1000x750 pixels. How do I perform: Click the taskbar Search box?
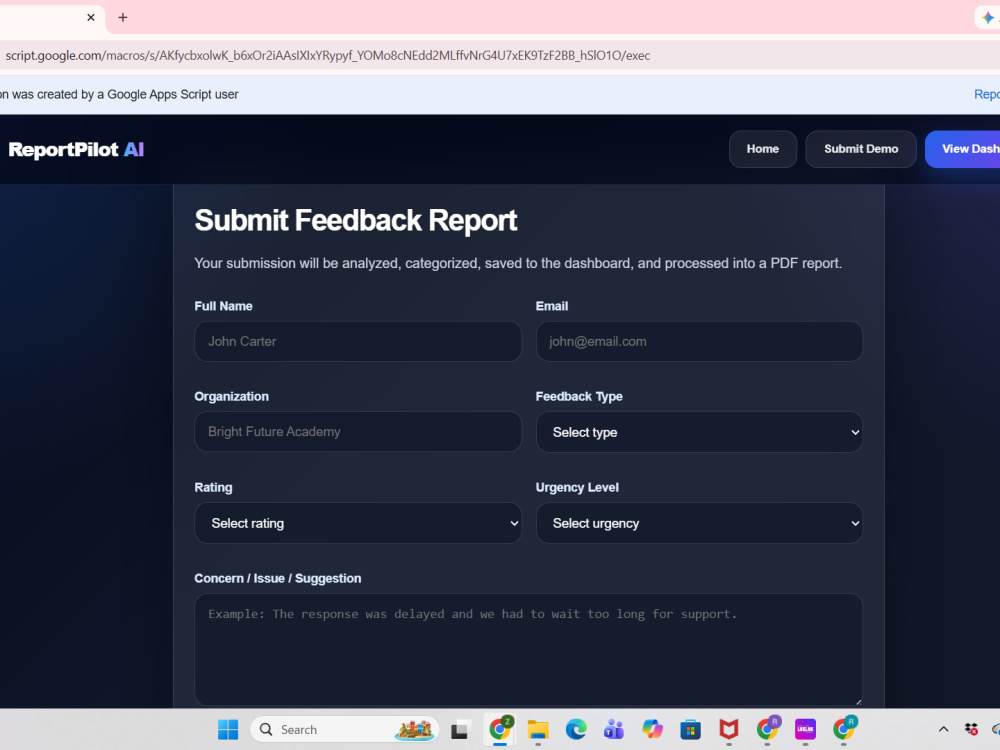(x=345, y=729)
